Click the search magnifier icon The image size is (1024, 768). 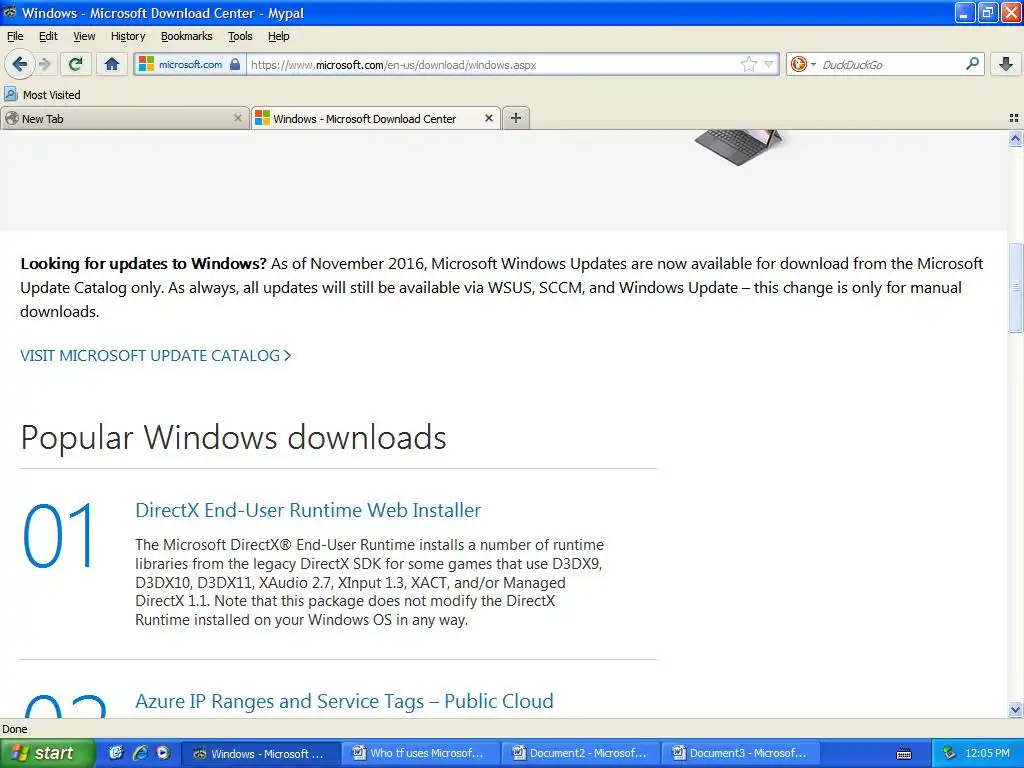coord(972,63)
